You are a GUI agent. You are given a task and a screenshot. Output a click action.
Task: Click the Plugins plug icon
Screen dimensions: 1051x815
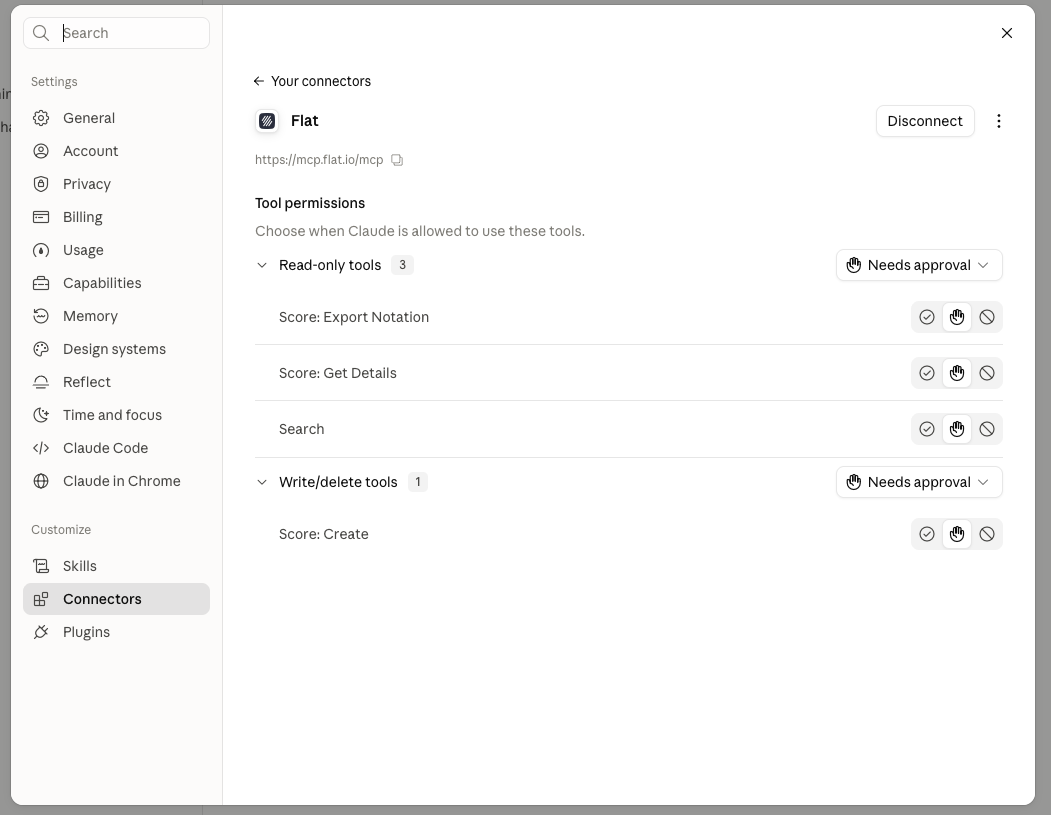point(41,632)
